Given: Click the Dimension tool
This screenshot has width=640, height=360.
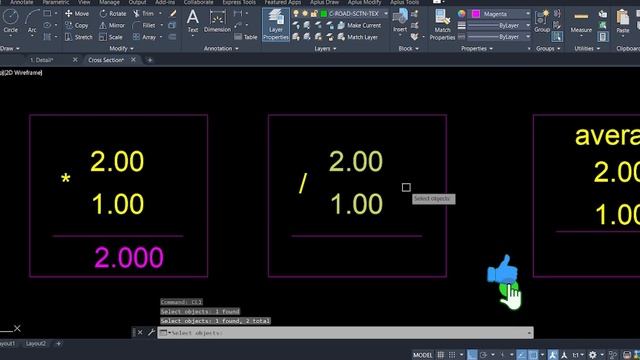Looking at the screenshot, I should [x=217, y=21].
